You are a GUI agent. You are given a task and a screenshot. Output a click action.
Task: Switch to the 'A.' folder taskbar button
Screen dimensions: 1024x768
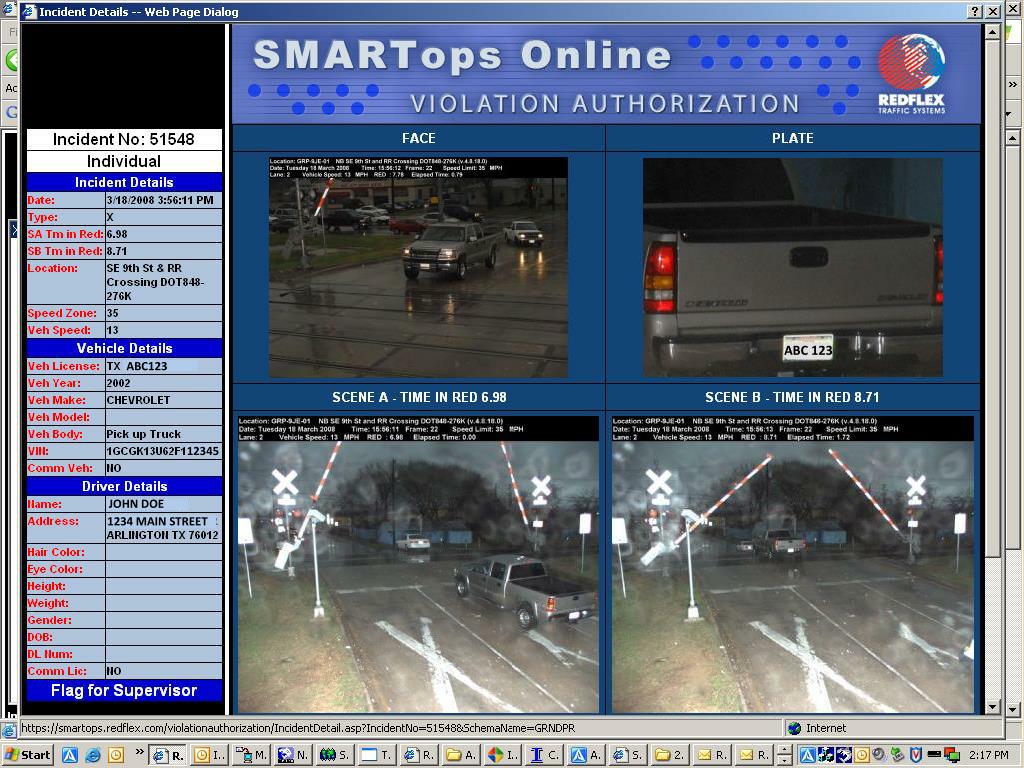tap(461, 755)
